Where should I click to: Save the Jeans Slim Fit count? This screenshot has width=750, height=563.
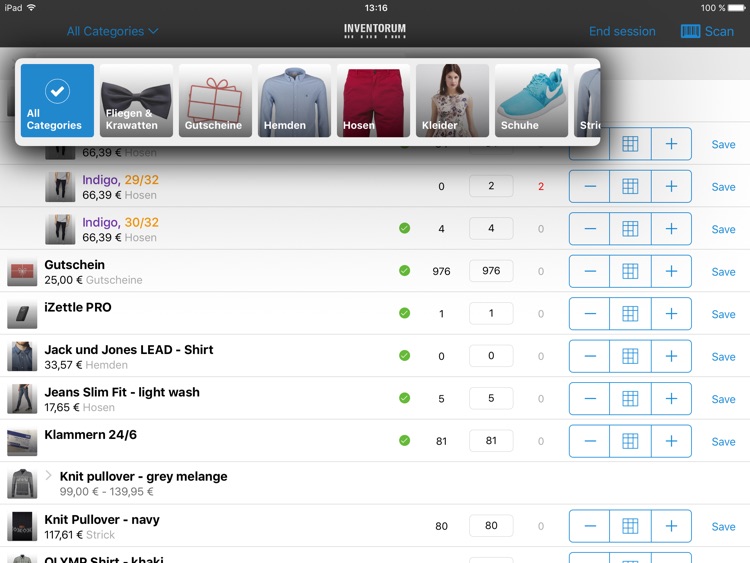pyautogui.click(x=723, y=399)
